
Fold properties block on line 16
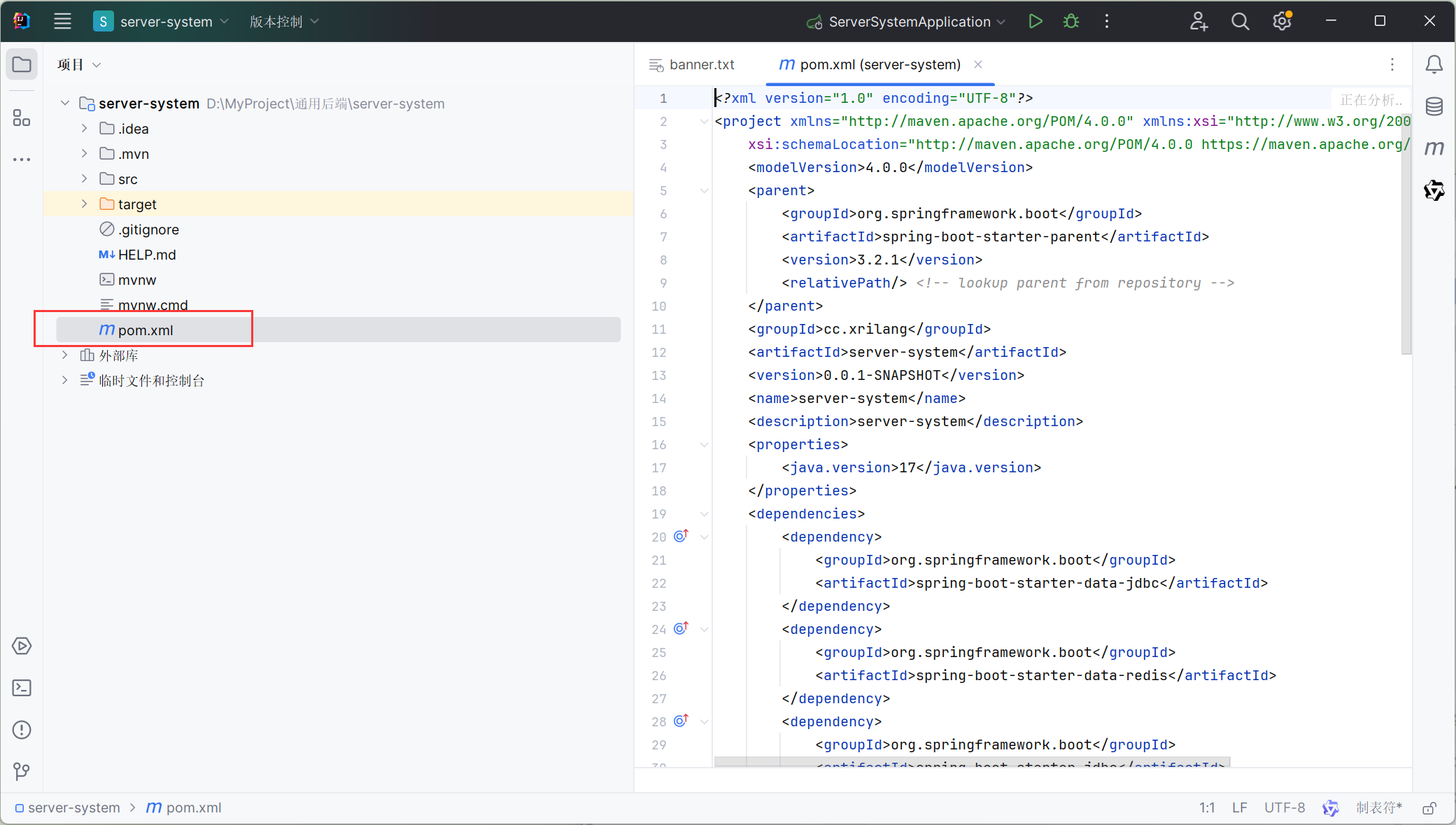[x=705, y=444]
